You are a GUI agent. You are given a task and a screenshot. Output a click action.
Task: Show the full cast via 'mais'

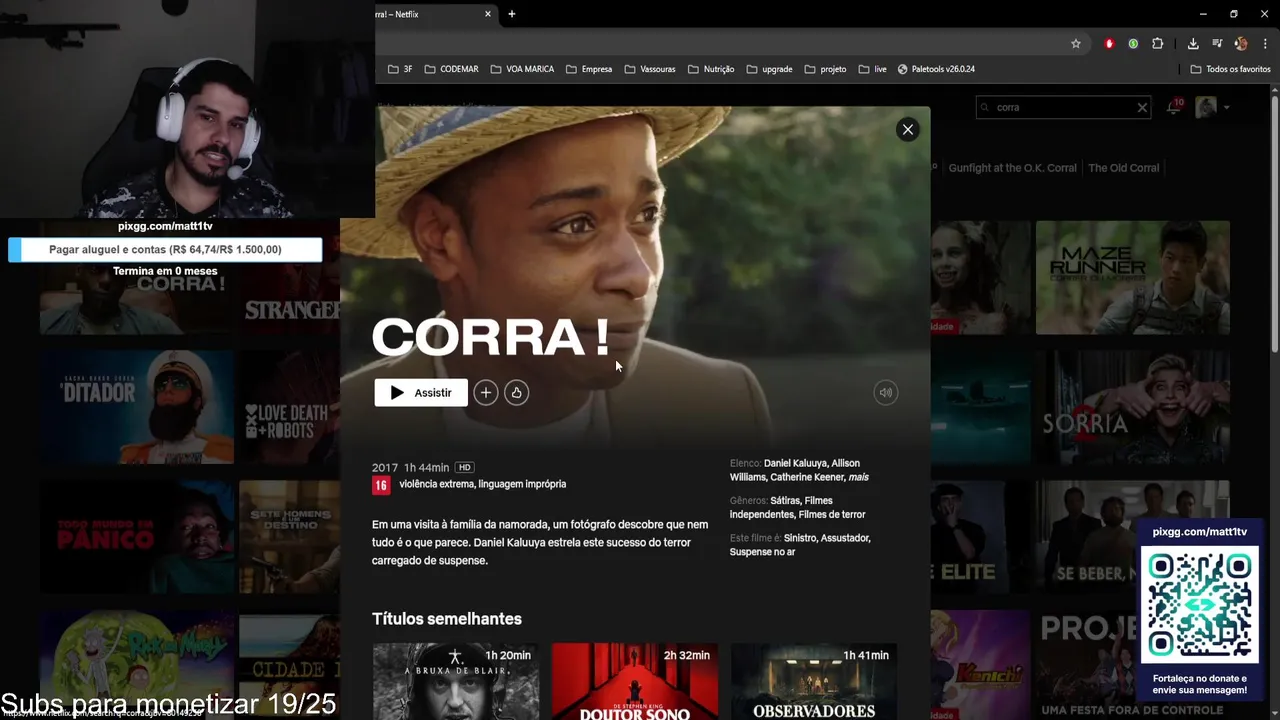point(858,477)
